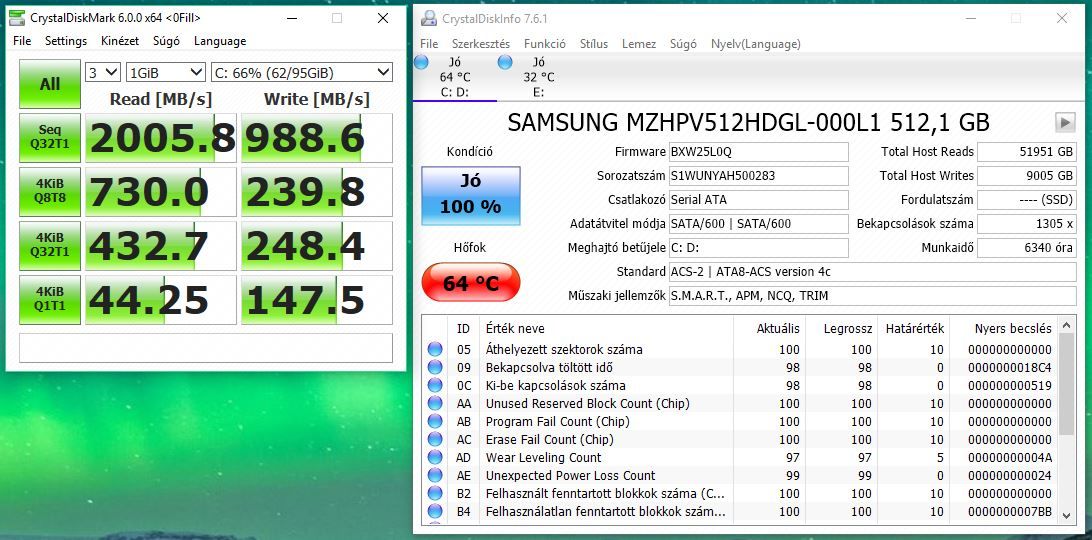
Task: Click the red 64 °C temperature button
Action: (x=471, y=283)
